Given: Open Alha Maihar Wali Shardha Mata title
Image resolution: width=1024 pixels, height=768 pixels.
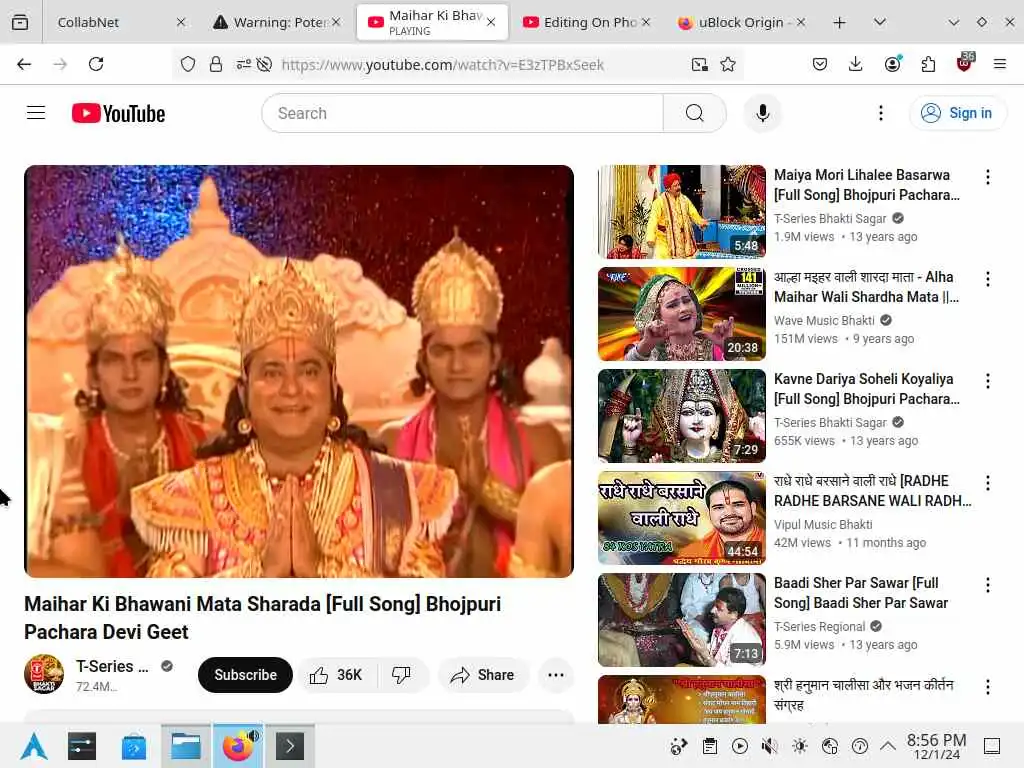Looking at the screenshot, I should [867, 287].
